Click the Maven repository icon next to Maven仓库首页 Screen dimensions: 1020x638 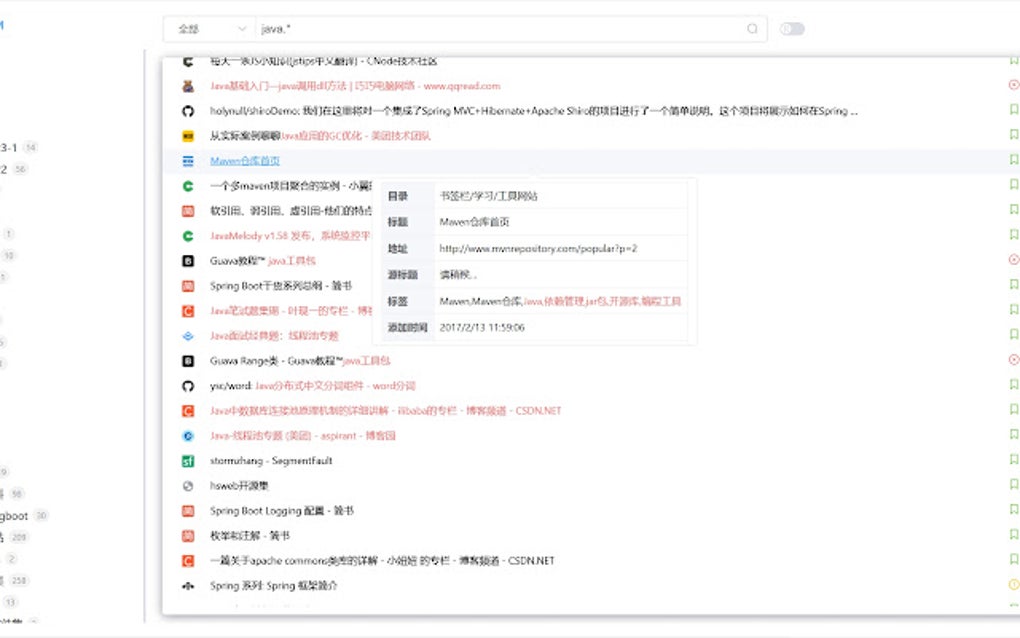pyautogui.click(x=188, y=160)
